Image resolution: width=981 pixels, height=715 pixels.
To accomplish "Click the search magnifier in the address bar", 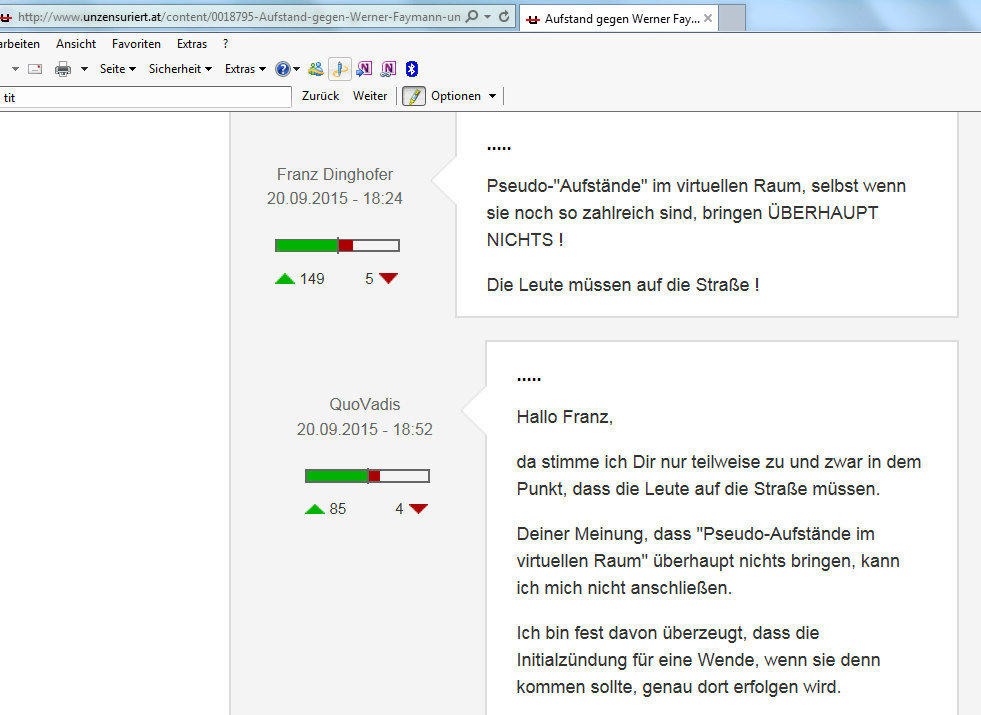I will point(472,18).
